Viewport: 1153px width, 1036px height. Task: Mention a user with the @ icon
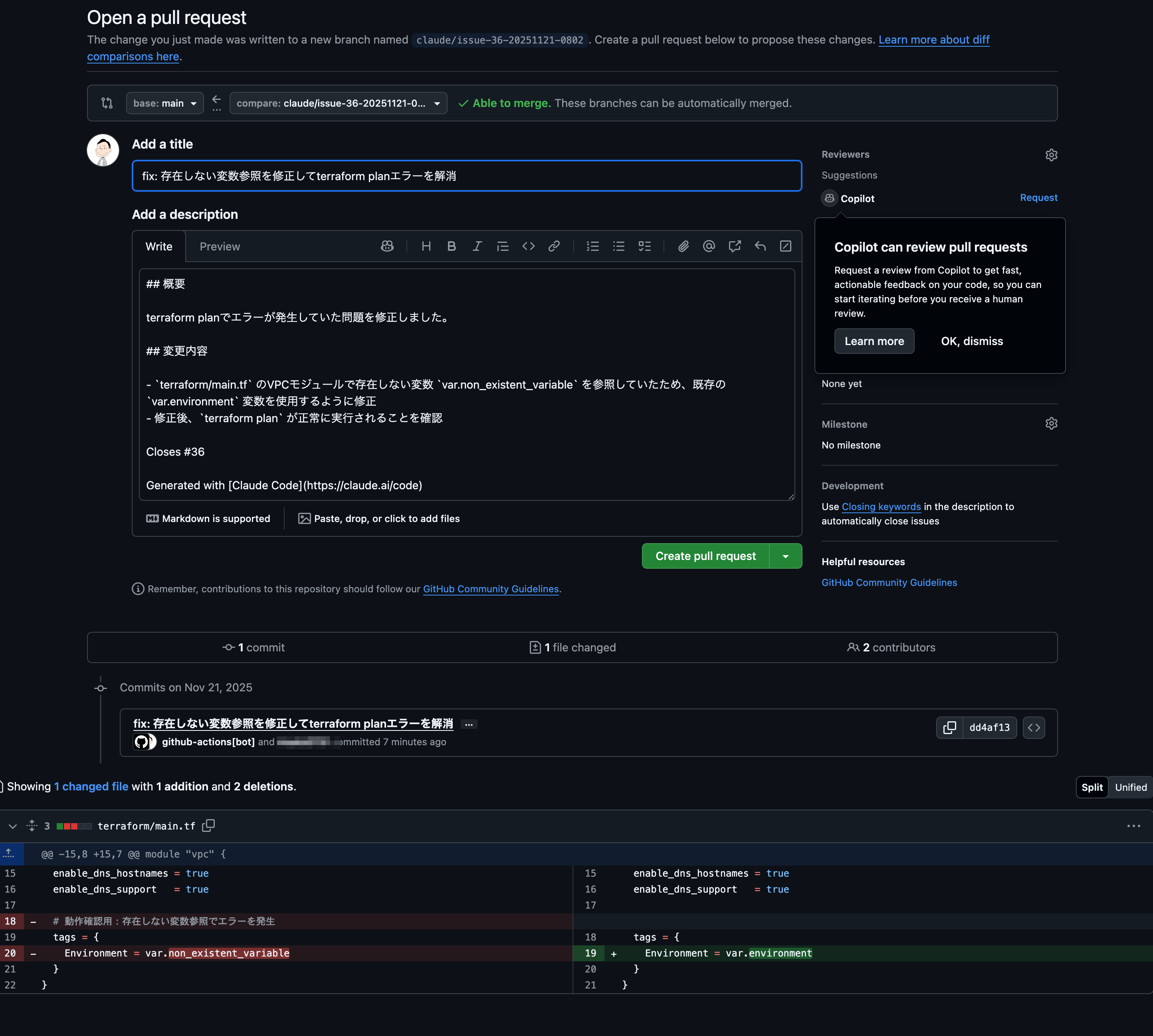709,246
